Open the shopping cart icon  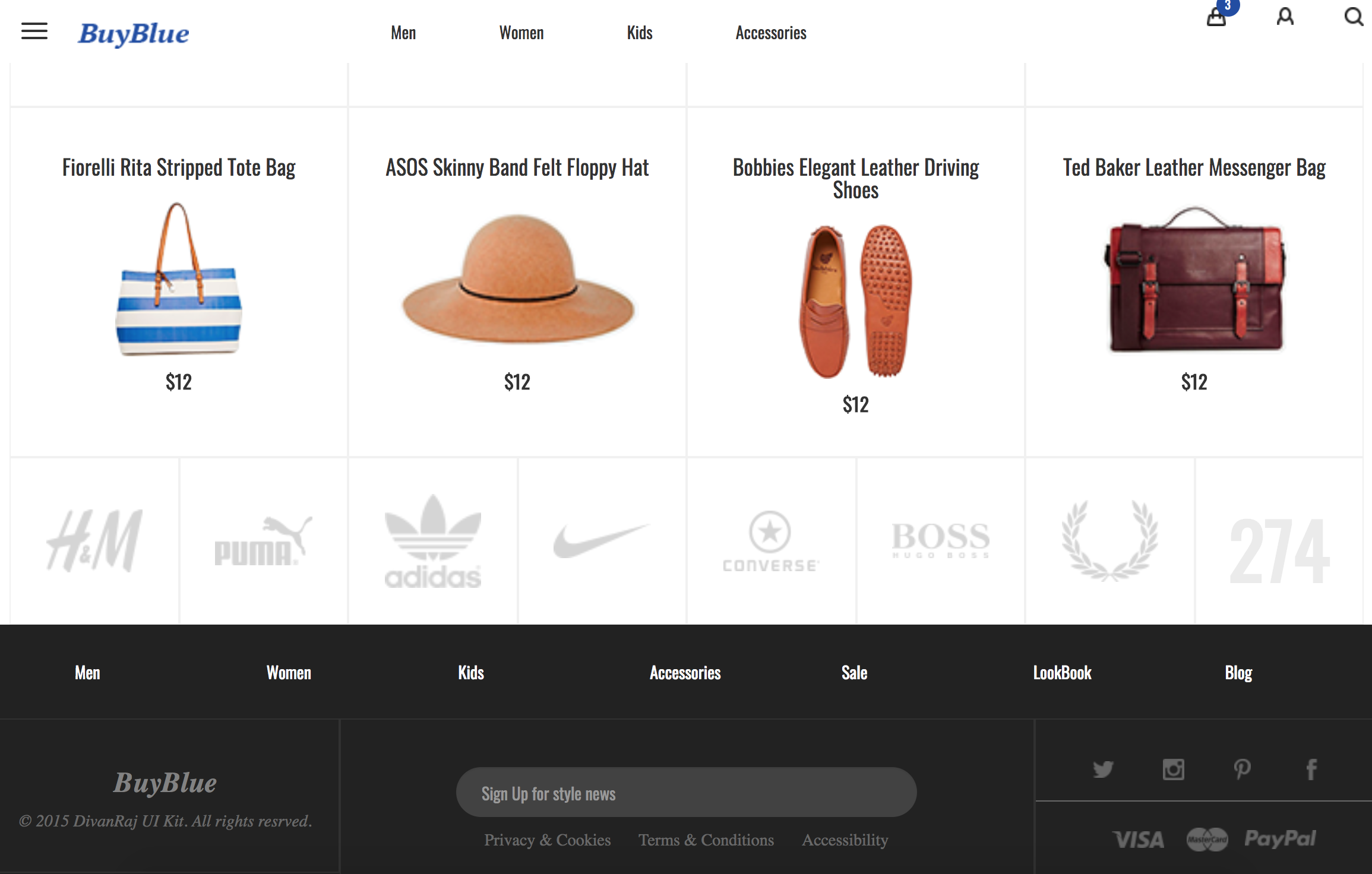1216,18
